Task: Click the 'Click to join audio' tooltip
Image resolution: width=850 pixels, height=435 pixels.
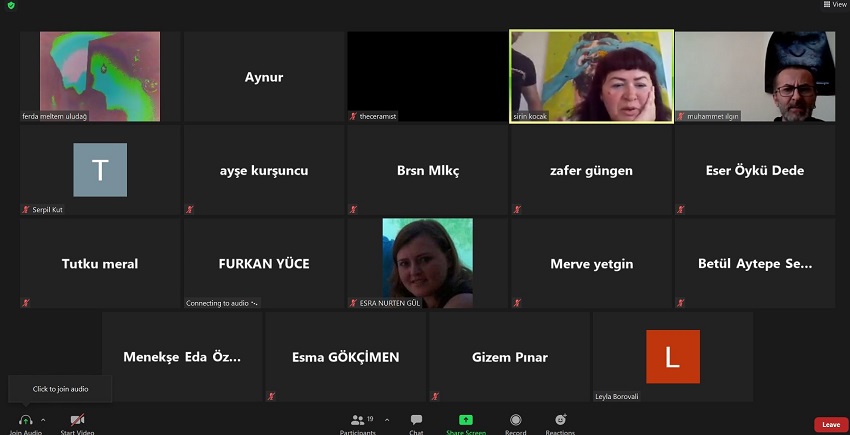Action: (60, 389)
